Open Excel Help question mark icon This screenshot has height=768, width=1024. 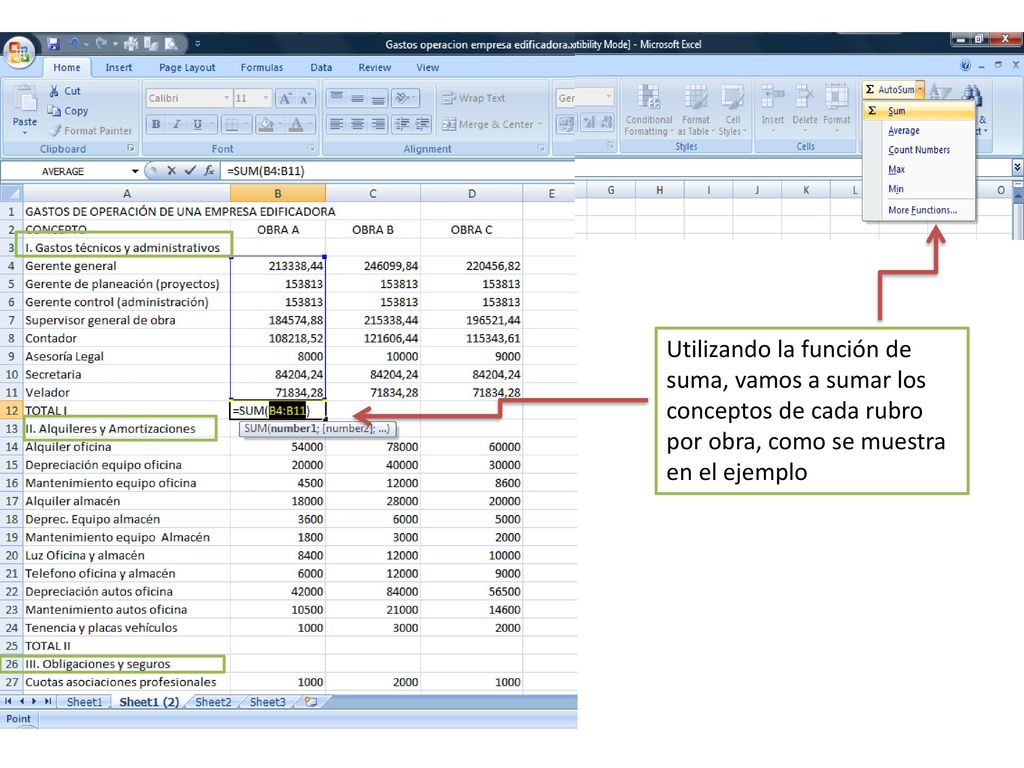click(x=965, y=65)
